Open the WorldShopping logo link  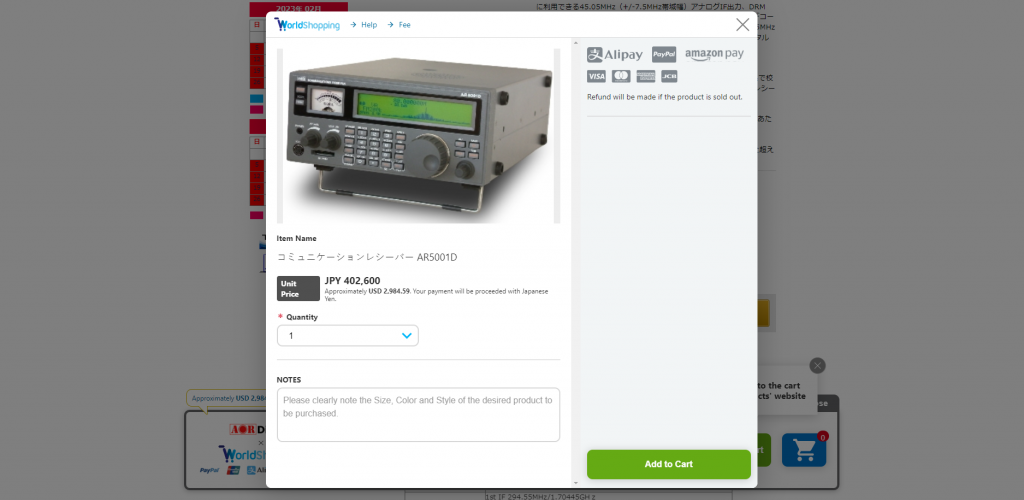click(x=307, y=25)
